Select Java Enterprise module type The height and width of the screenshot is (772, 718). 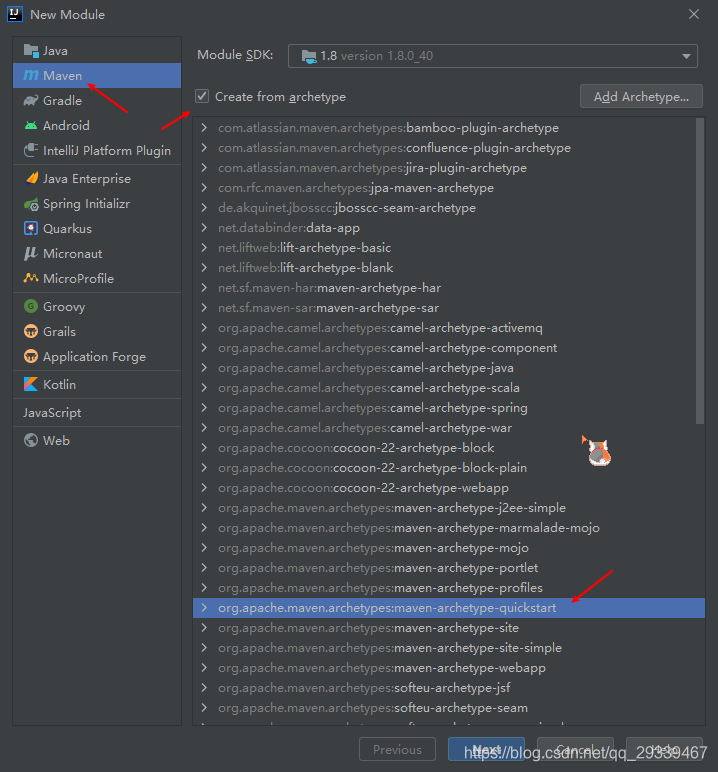(x=97, y=179)
